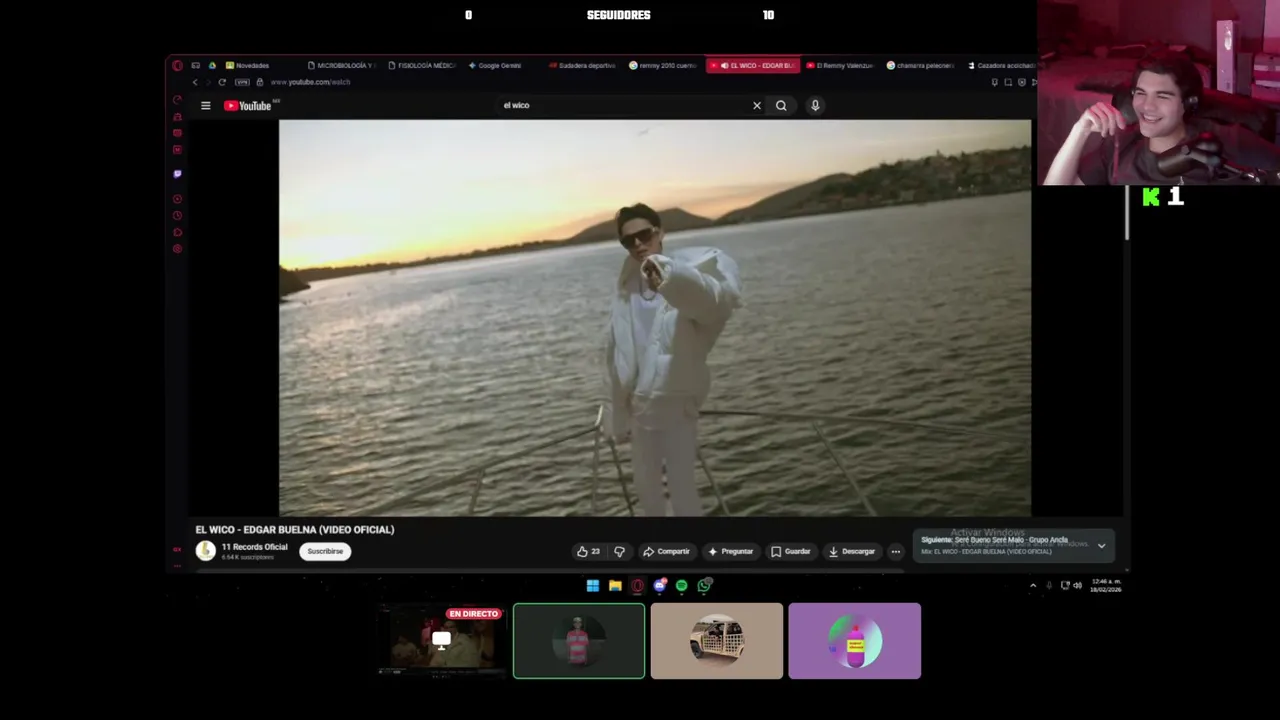Open Spotify from the taskbar

coord(681,586)
